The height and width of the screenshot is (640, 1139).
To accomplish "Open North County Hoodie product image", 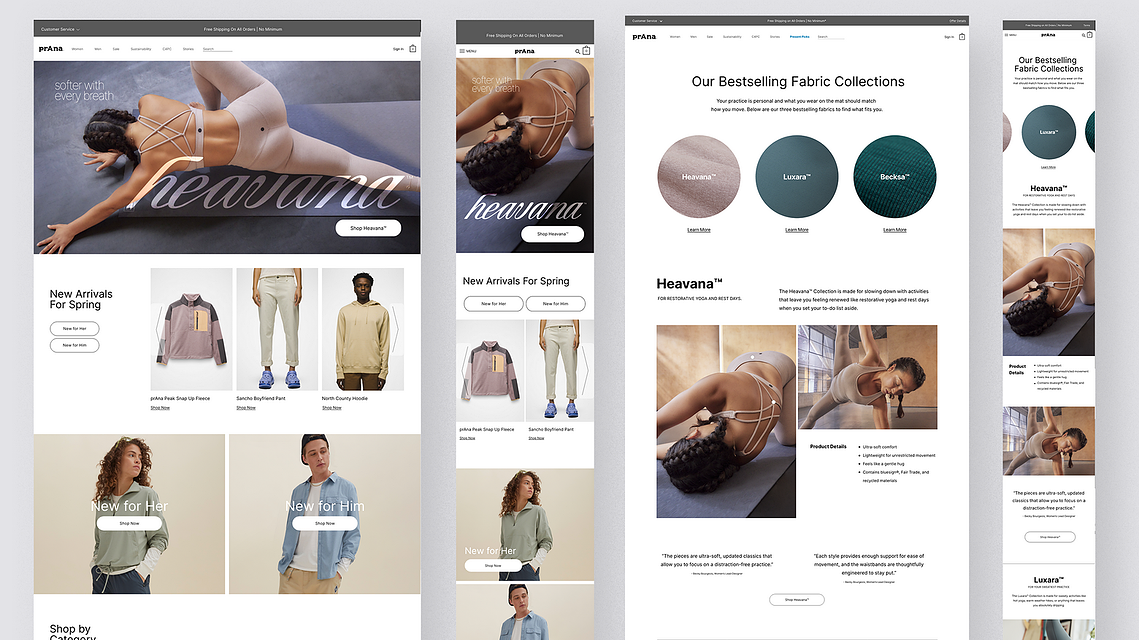I will 362,329.
